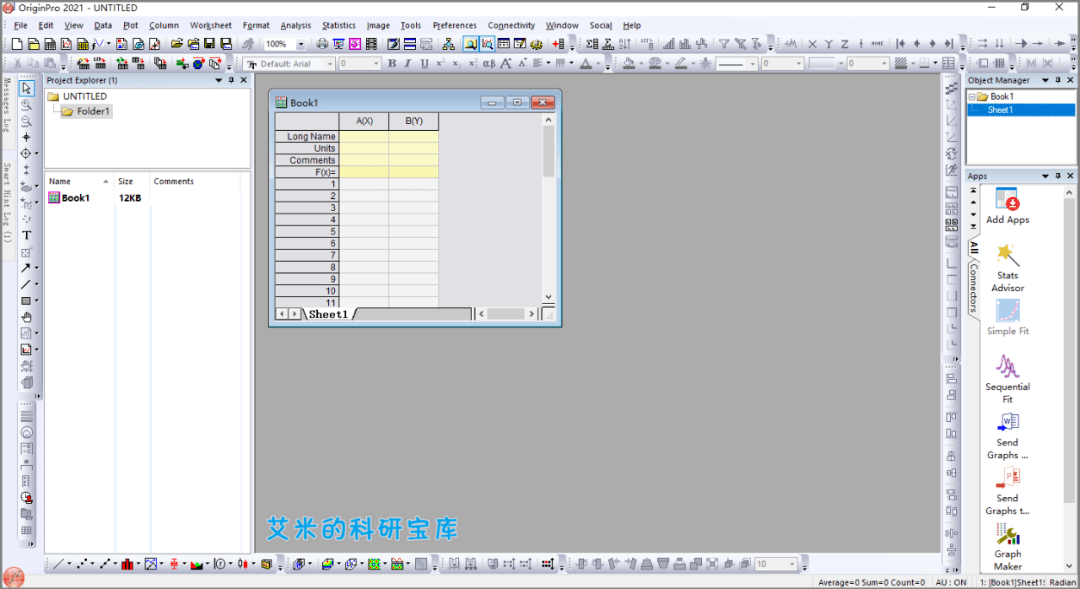Click the A(X) column header
Screen dimensions: 1080x589
[364, 121]
